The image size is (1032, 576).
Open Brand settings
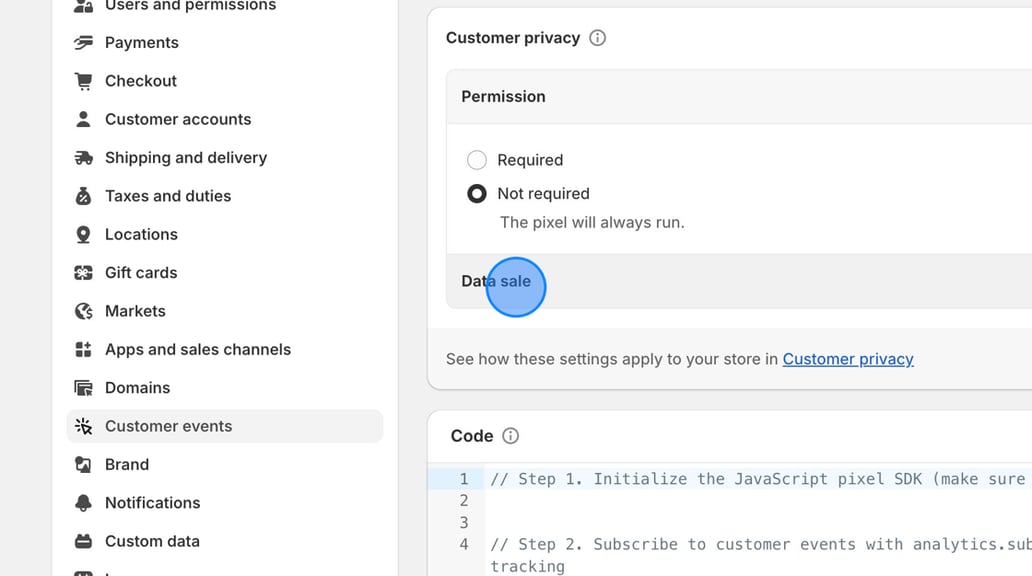(127, 464)
